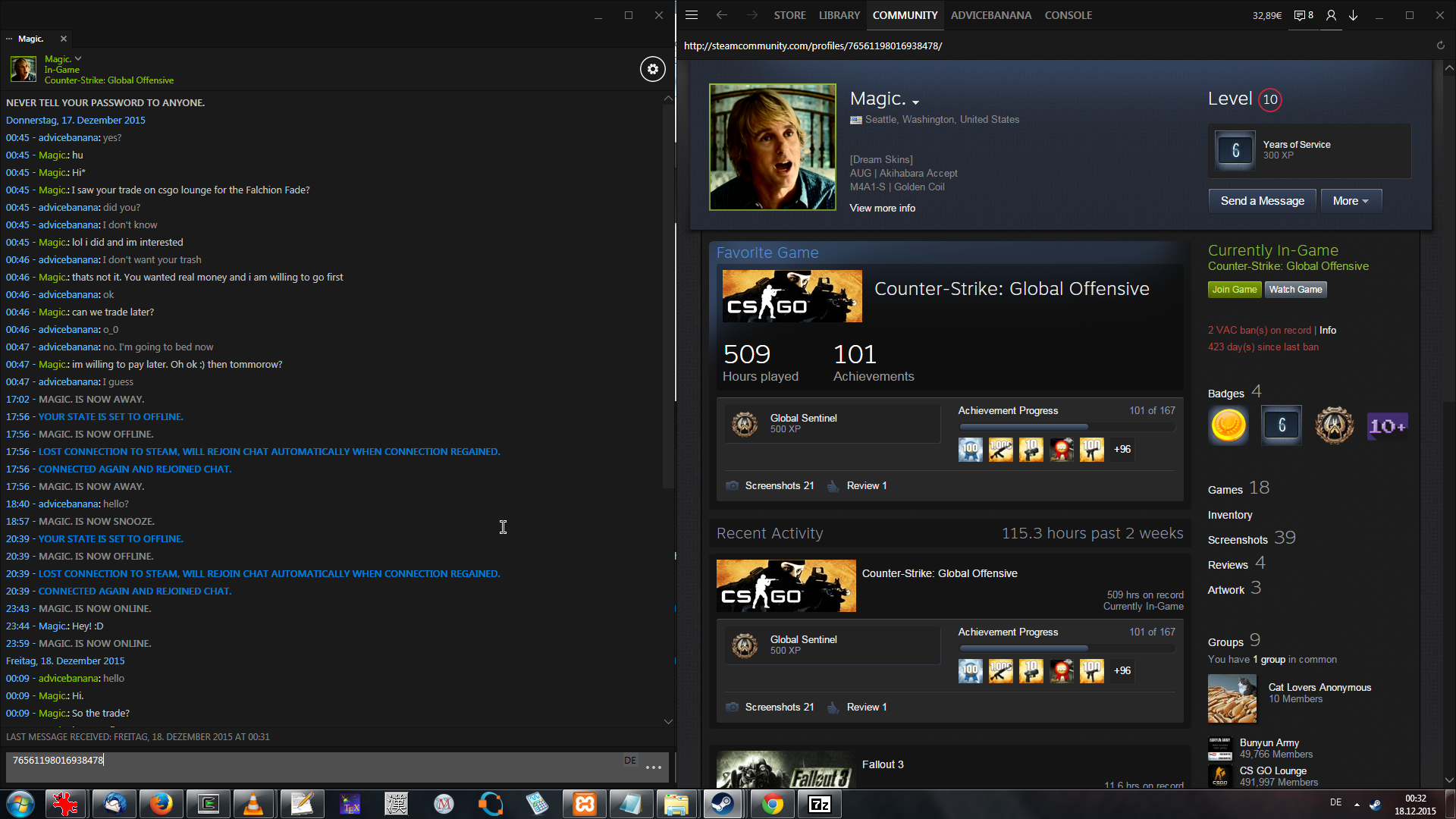Screen dimensions: 1456x819
Task: Expand the More dropdown on profile
Action: click(1351, 201)
